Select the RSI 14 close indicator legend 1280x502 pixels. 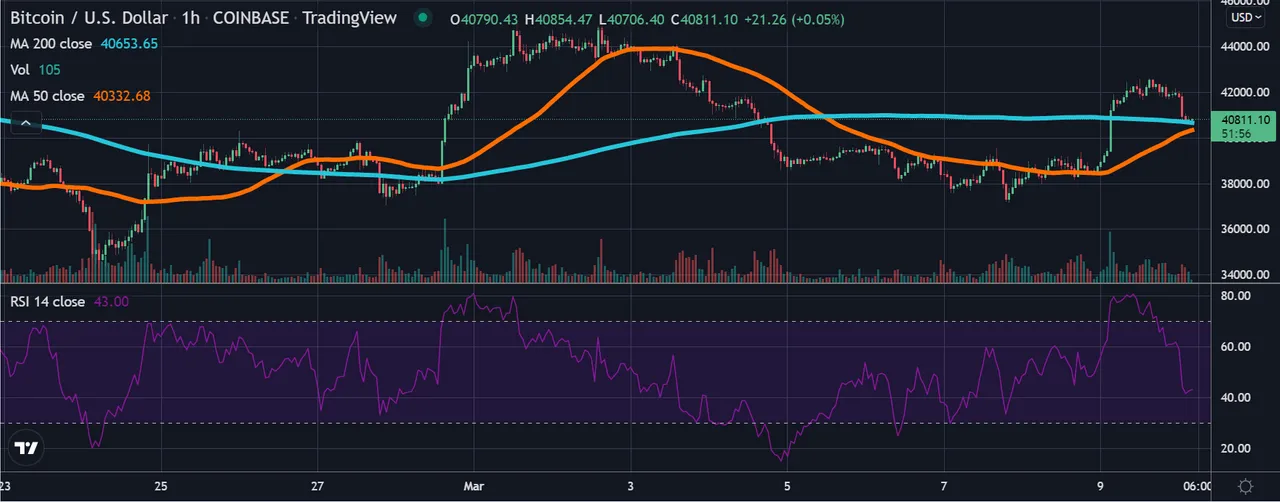pos(48,301)
